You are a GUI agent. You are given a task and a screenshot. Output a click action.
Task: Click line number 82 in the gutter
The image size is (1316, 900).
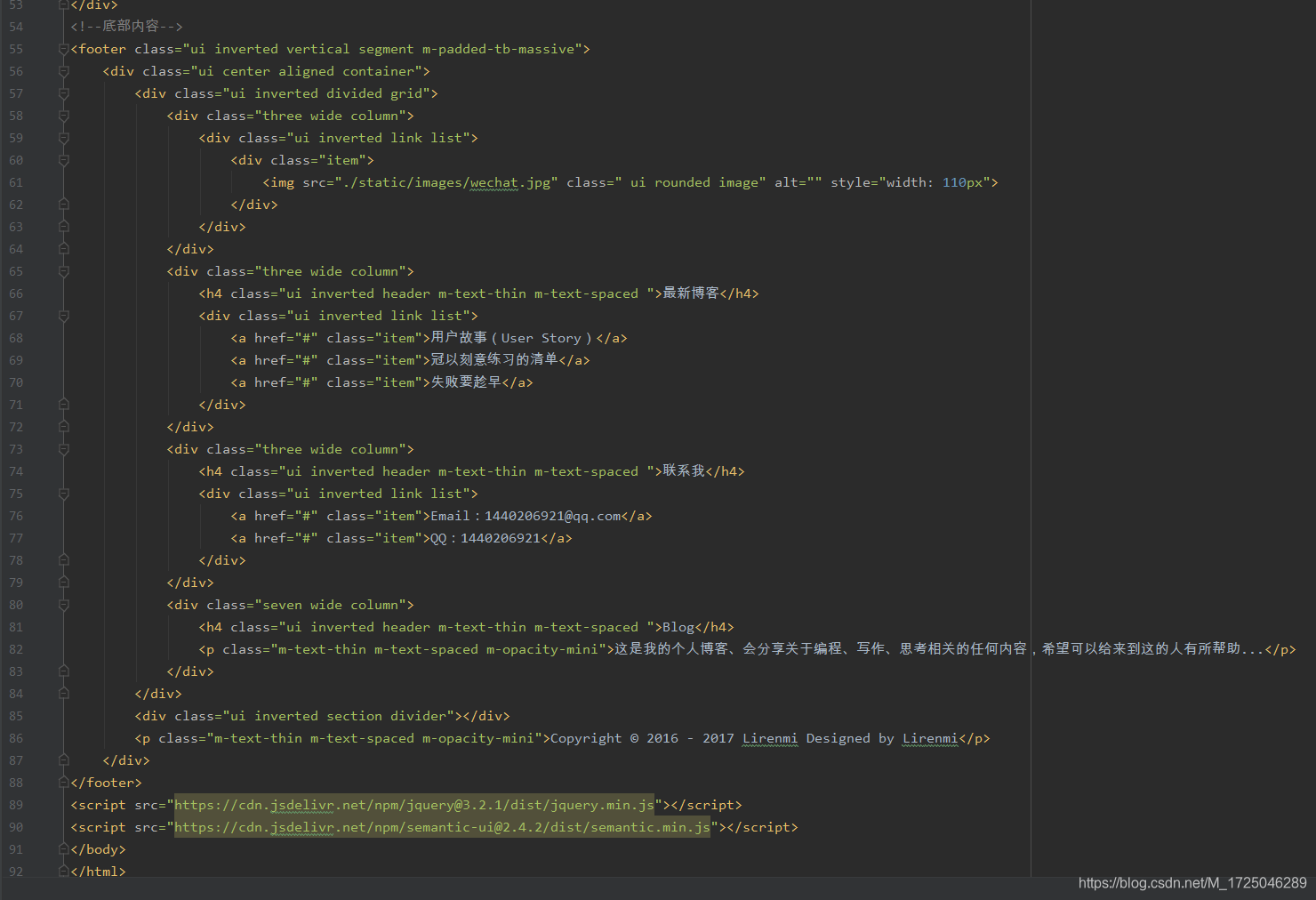coord(16,649)
